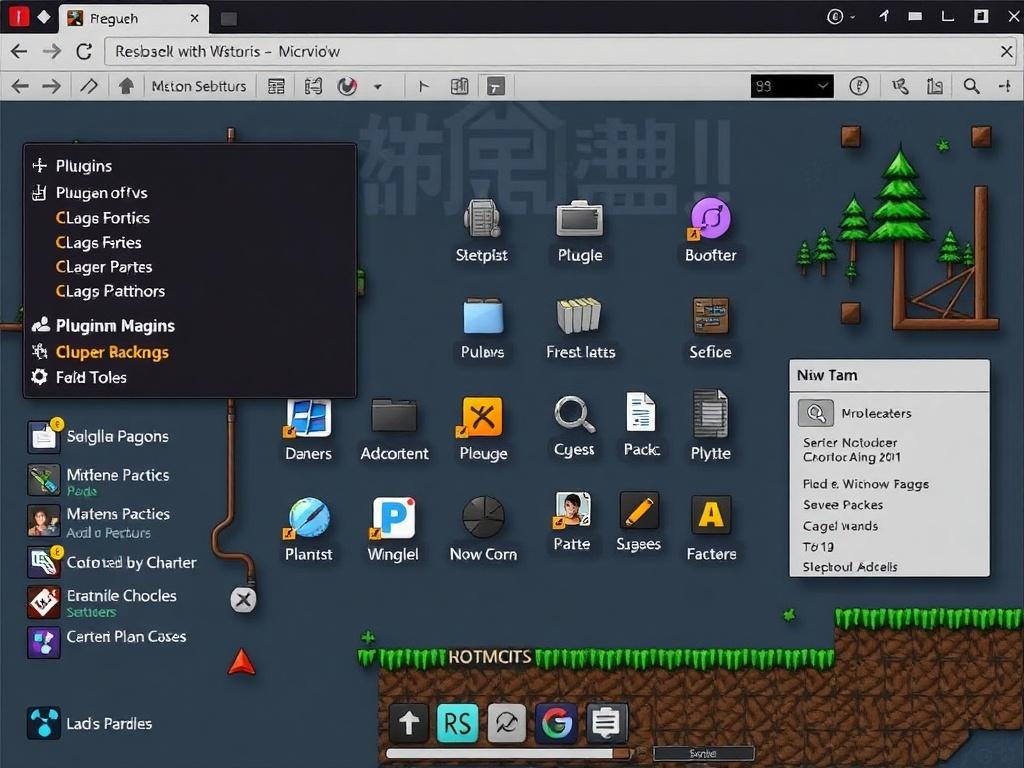The height and width of the screenshot is (768, 1024).
Task: Open Eratnile Chocles sidebar item
Action: (x=103, y=602)
